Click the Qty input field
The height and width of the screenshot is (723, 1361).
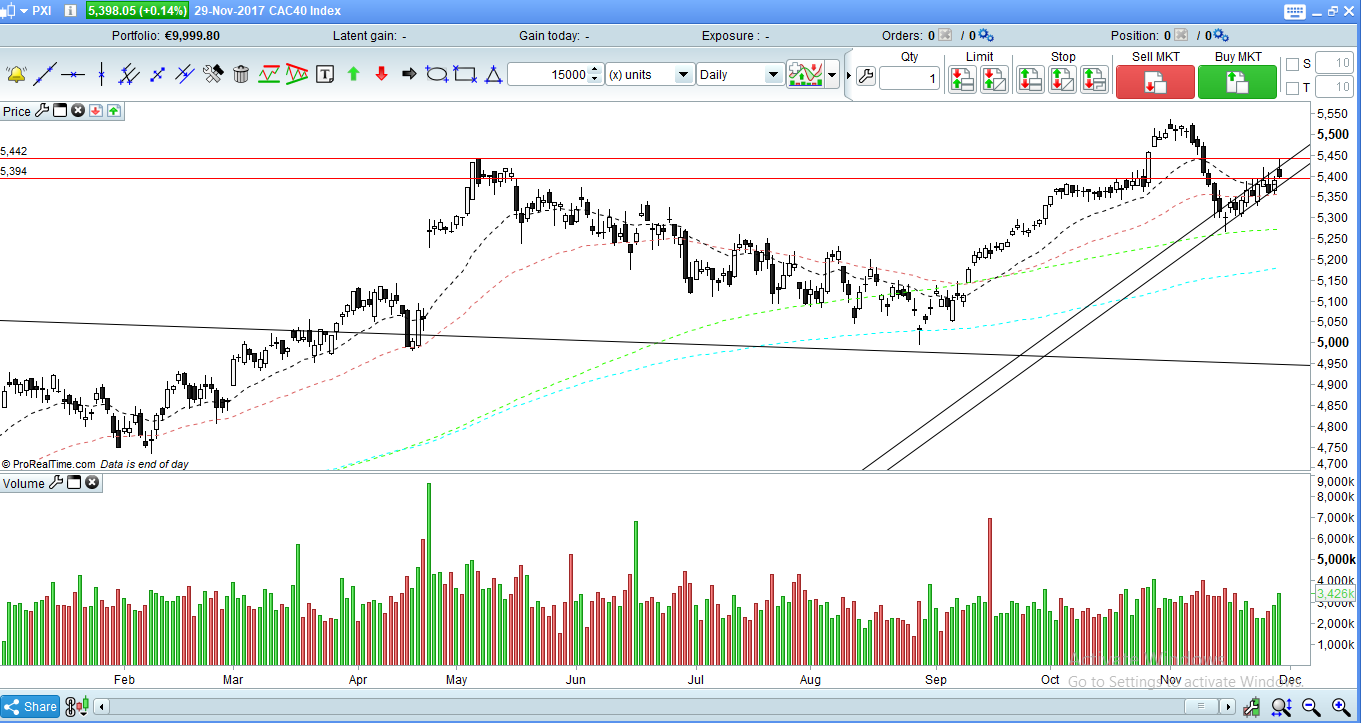[x=910, y=78]
